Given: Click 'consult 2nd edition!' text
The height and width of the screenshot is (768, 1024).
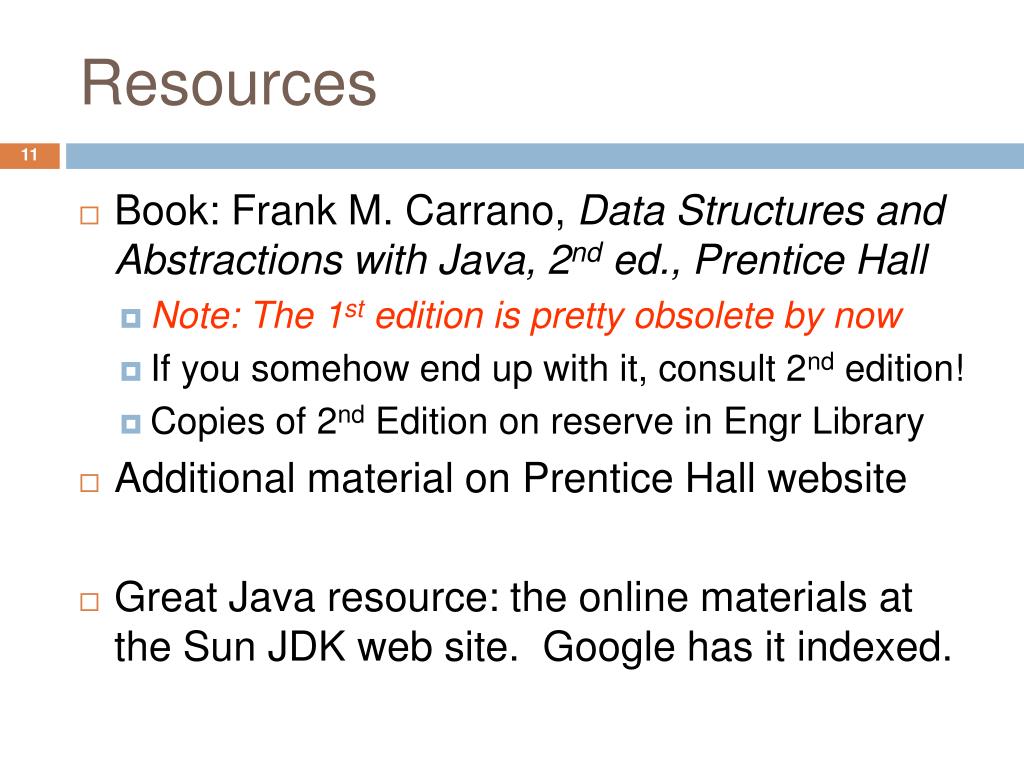Looking at the screenshot, I should pyautogui.click(x=811, y=369).
